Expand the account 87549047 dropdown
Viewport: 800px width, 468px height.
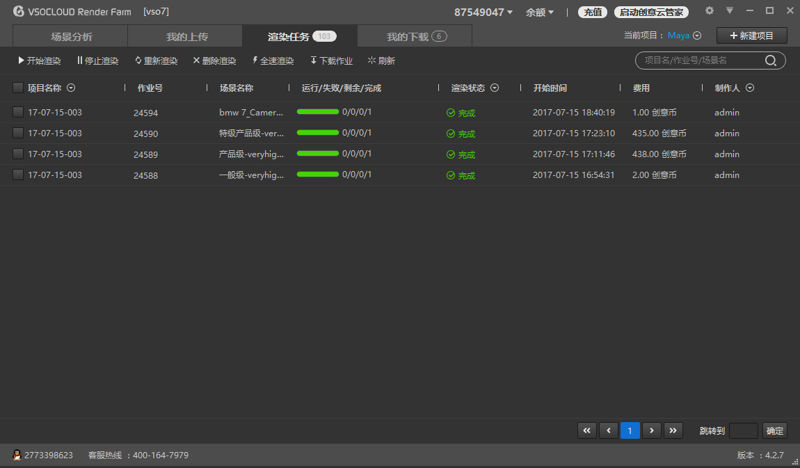[x=483, y=12]
